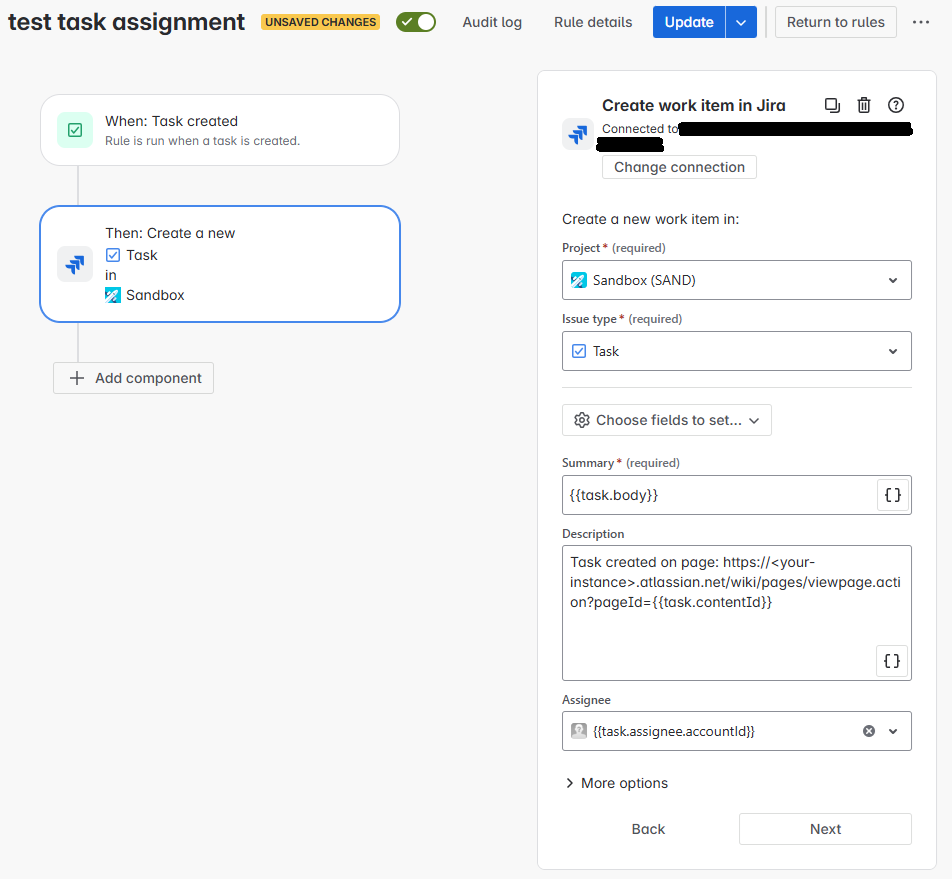This screenshot has width=952, height=879.
Task: Clear the Assignee value with the x icon
Action: [869, 731]
